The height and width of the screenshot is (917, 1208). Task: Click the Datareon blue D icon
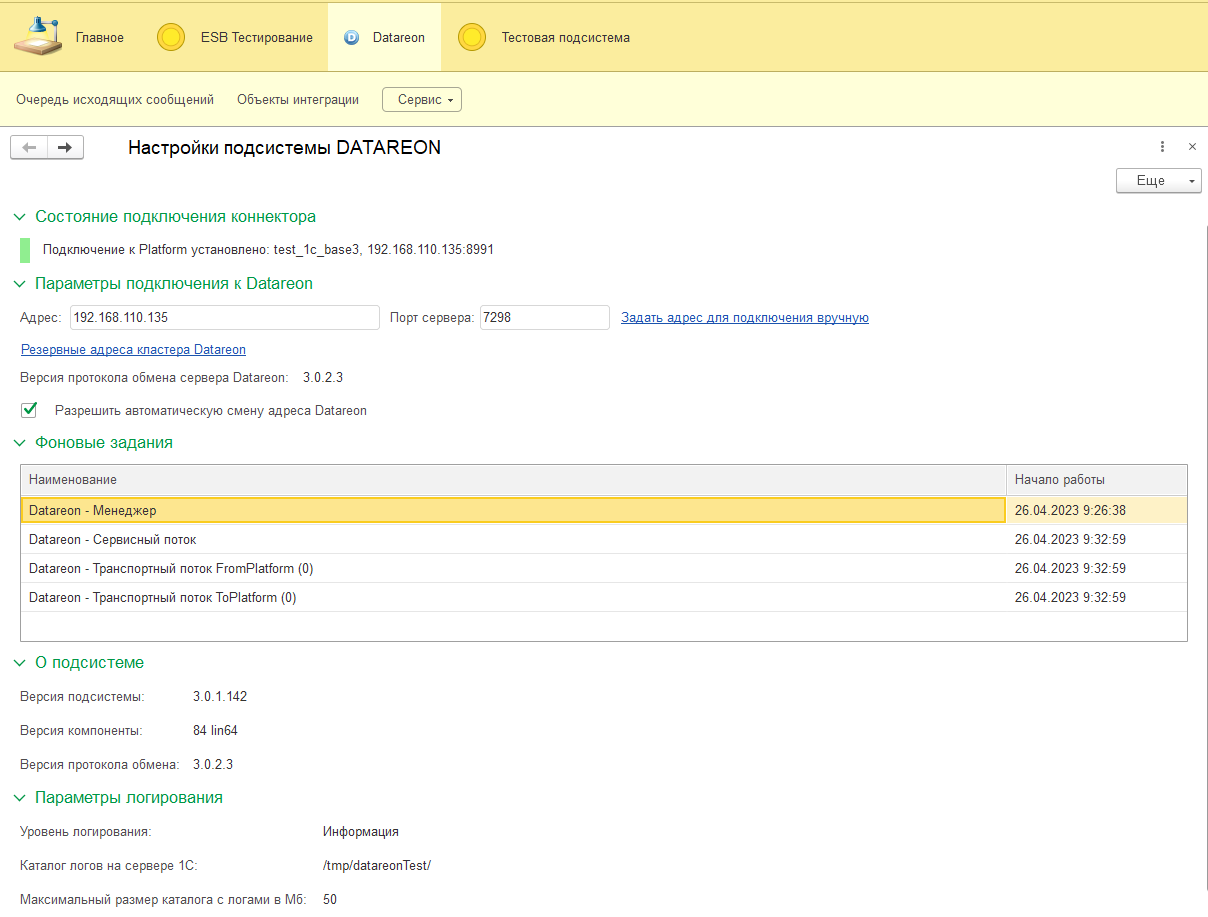point(351,37)
